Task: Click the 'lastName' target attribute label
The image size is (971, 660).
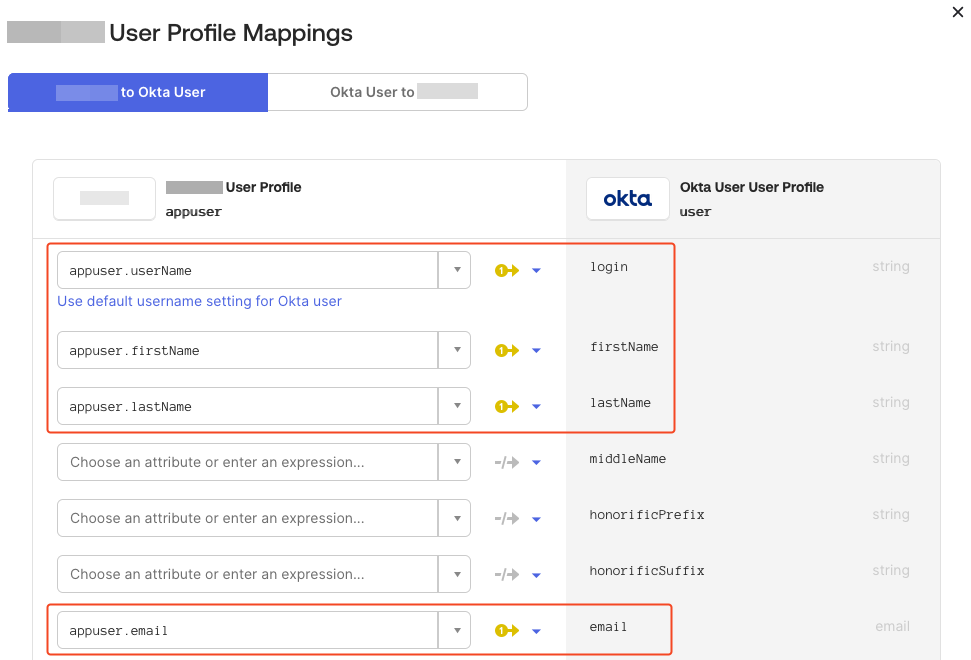Action: click(x=620, y=402)
